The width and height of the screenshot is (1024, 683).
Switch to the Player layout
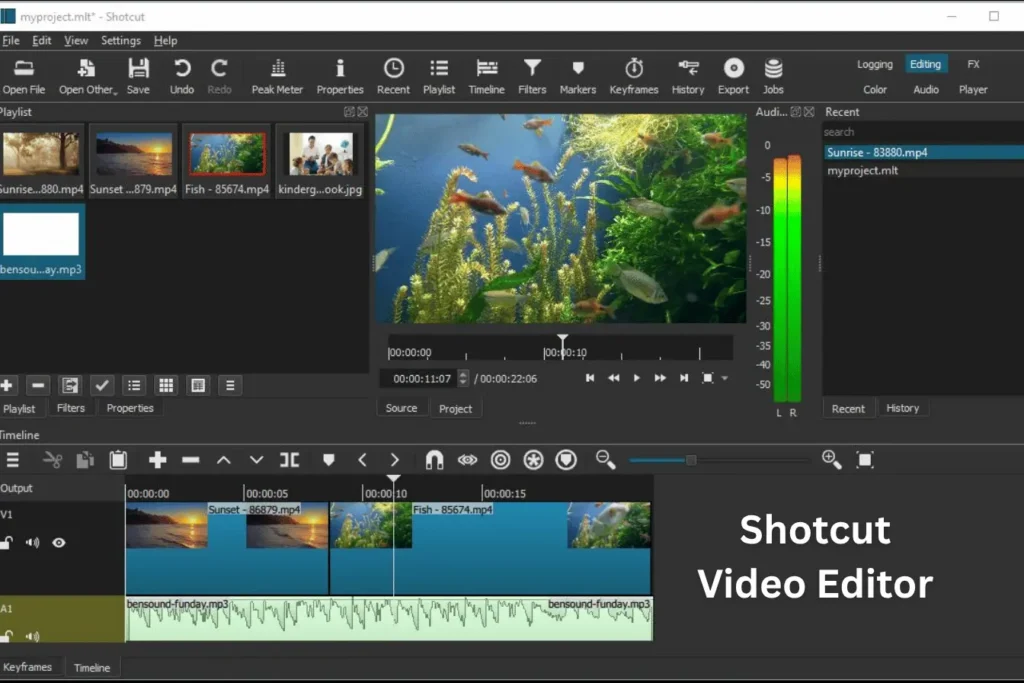(973, 89)
